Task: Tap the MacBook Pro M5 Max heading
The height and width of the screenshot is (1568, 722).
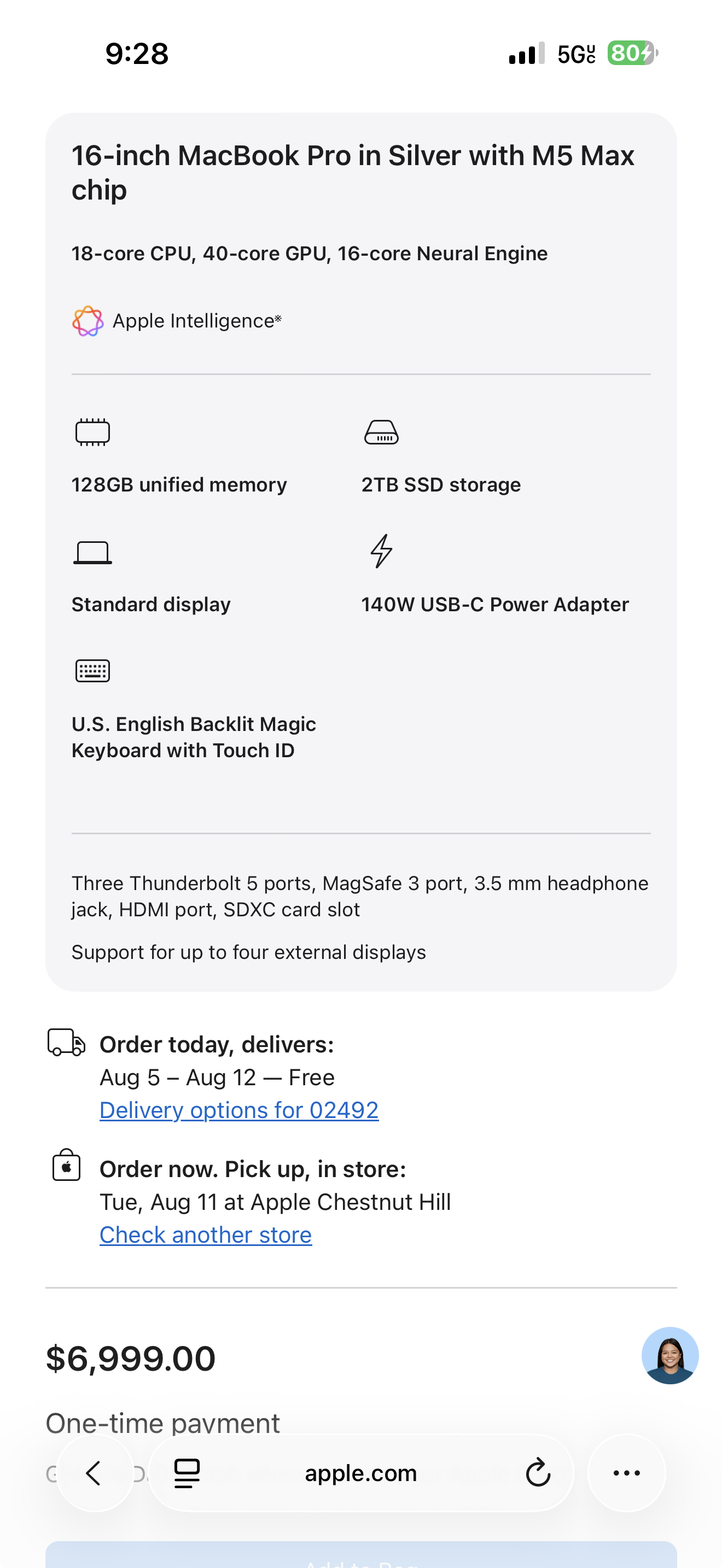Action: pos(353,172)
